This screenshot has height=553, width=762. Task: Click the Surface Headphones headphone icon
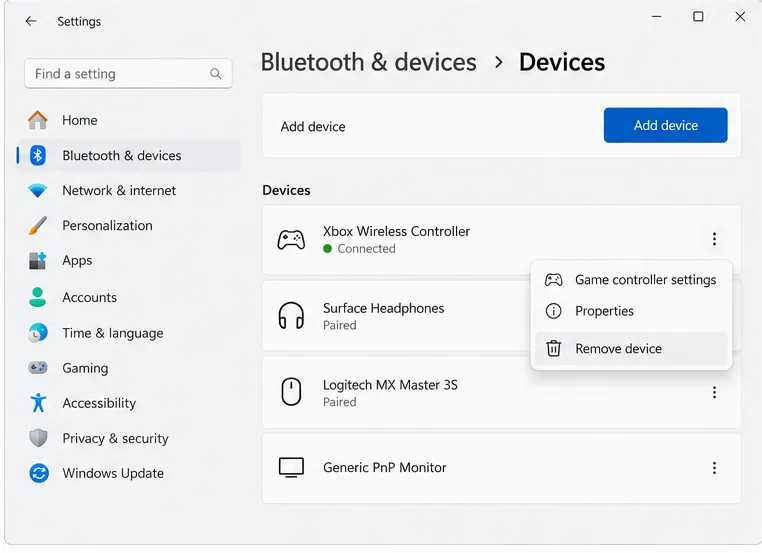coord(291,316)
